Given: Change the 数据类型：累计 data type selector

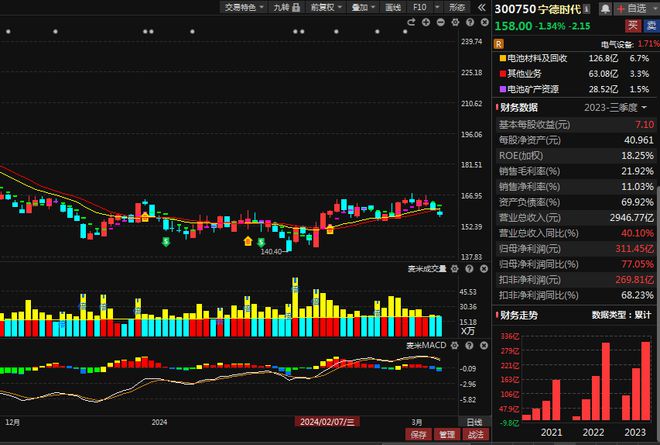Looking at the screenshot, I should click(x=621, y=315).
